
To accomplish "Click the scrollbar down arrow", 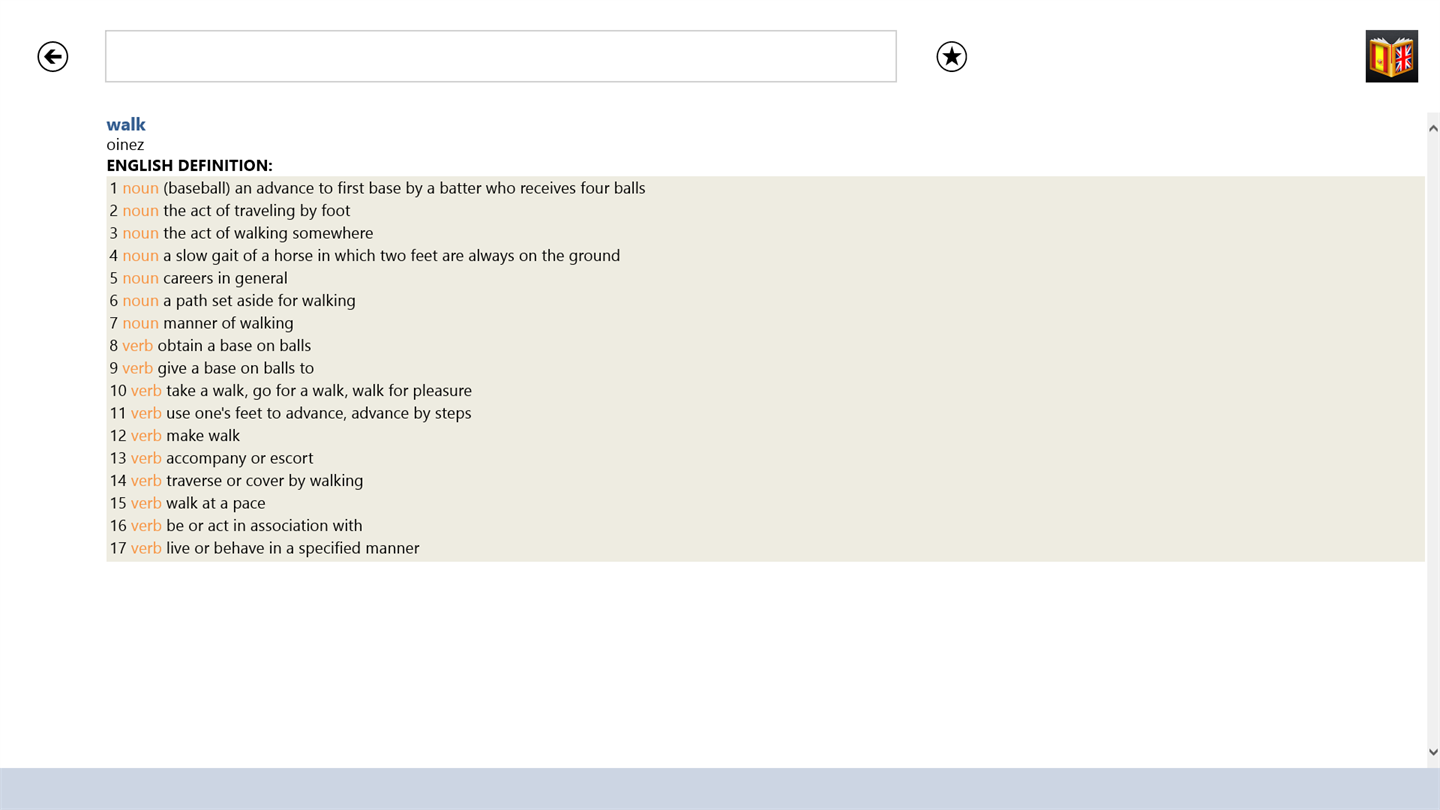I will (1432, 752).
